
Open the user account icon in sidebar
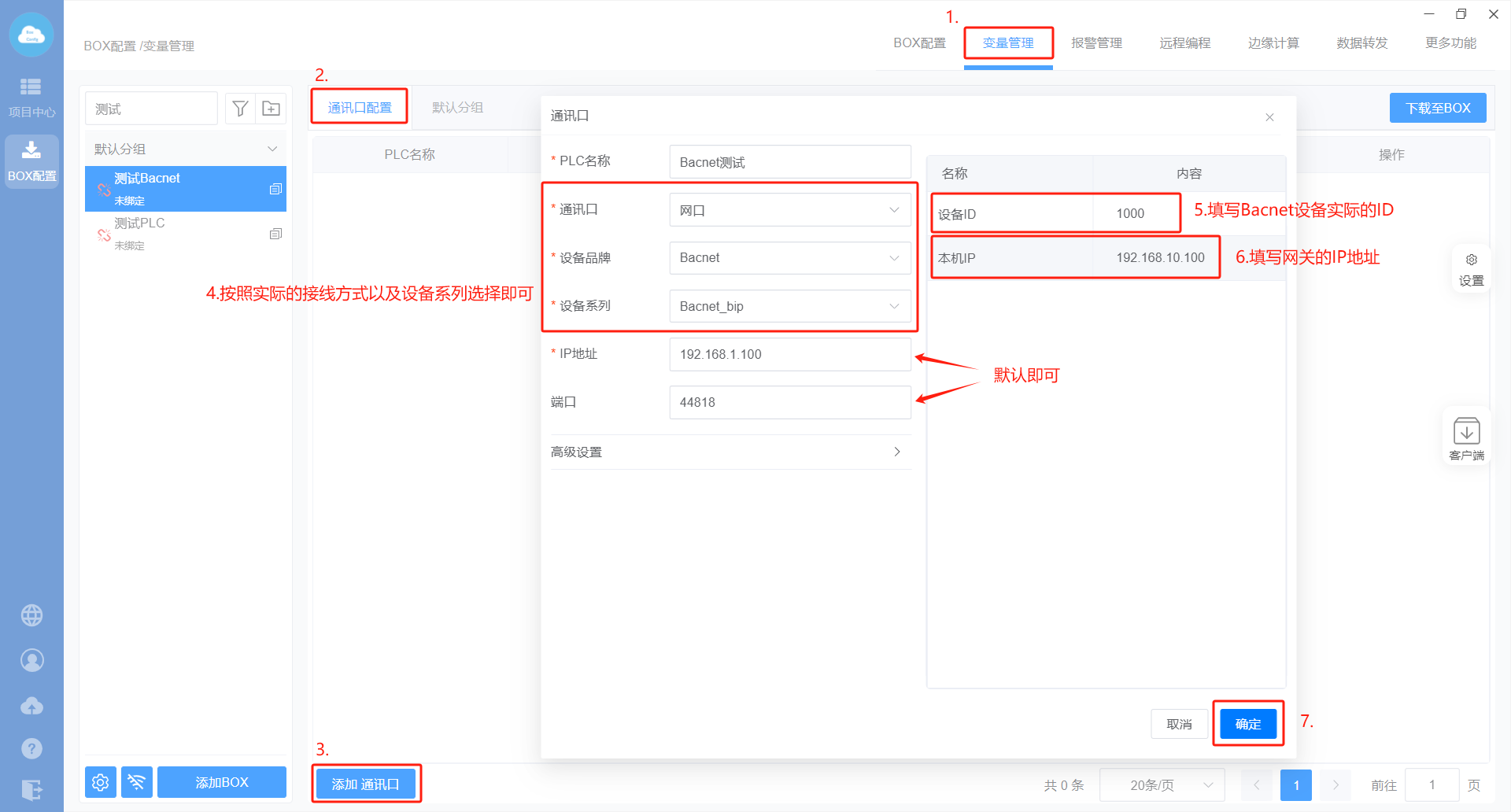click(x=31, y=660)
